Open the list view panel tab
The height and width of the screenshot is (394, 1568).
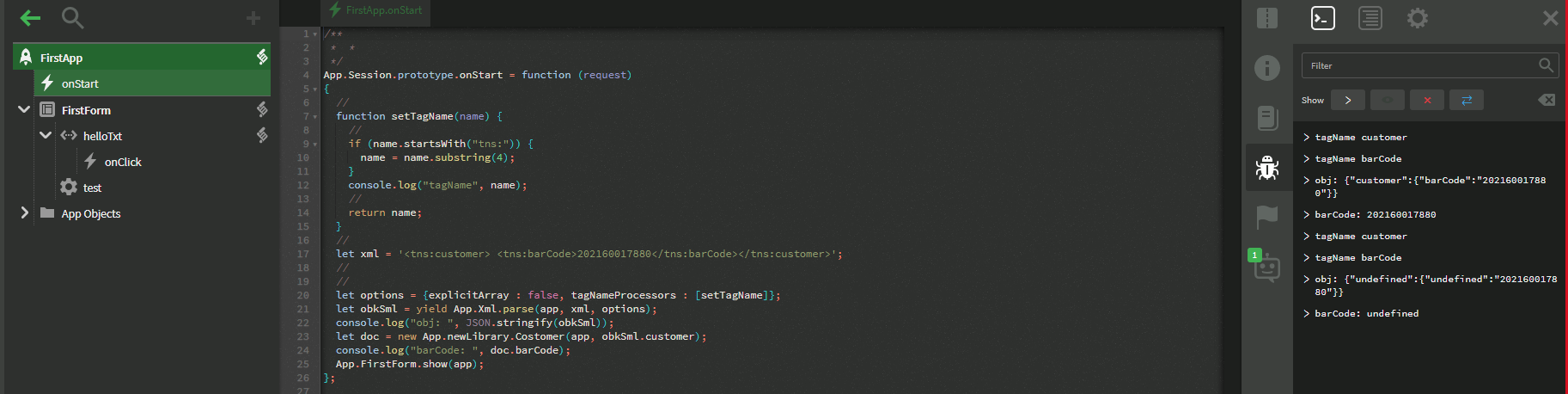click(1370, 18)
